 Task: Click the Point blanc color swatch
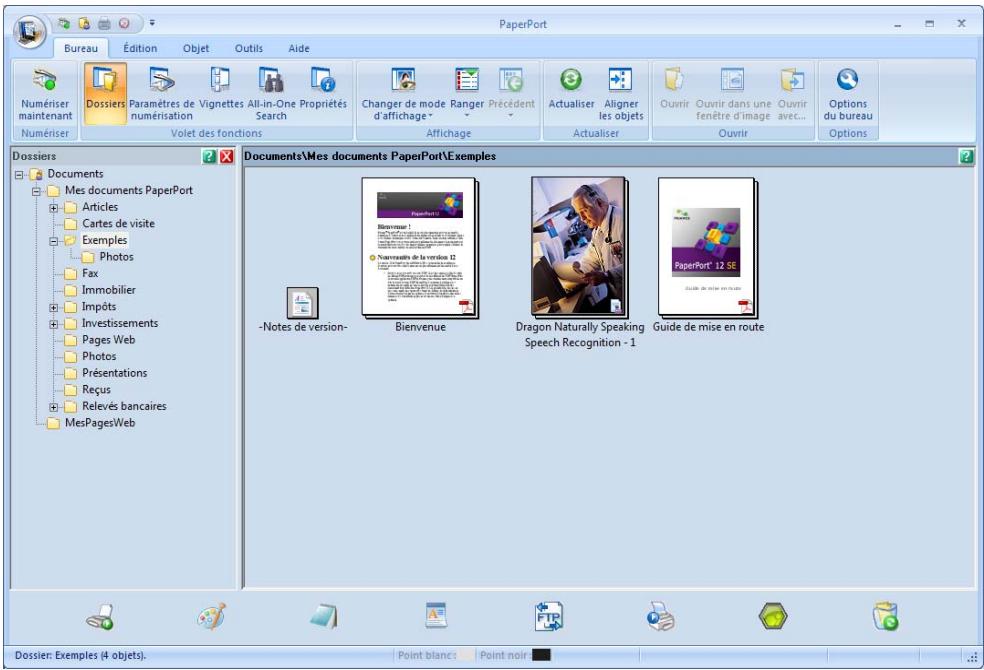point(466,655)
